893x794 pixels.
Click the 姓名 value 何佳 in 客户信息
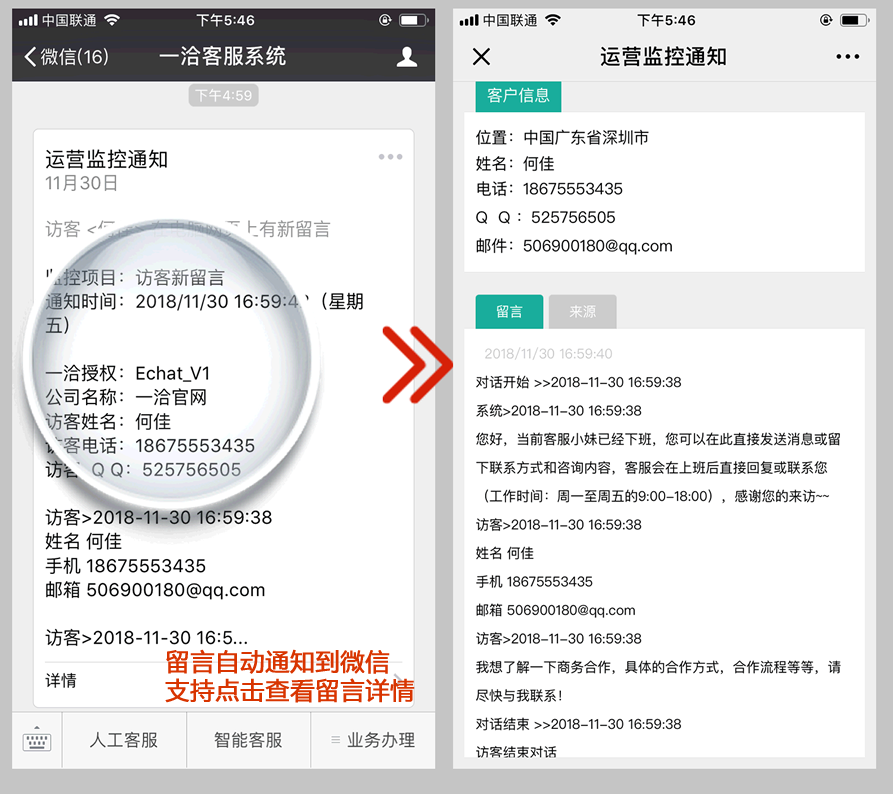(x=538, y=164)
